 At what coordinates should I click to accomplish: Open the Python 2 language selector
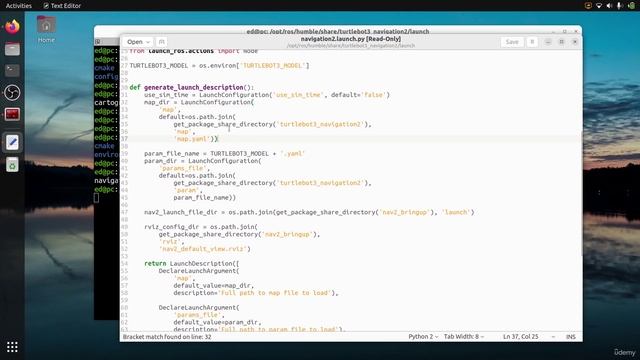(423, 337)
